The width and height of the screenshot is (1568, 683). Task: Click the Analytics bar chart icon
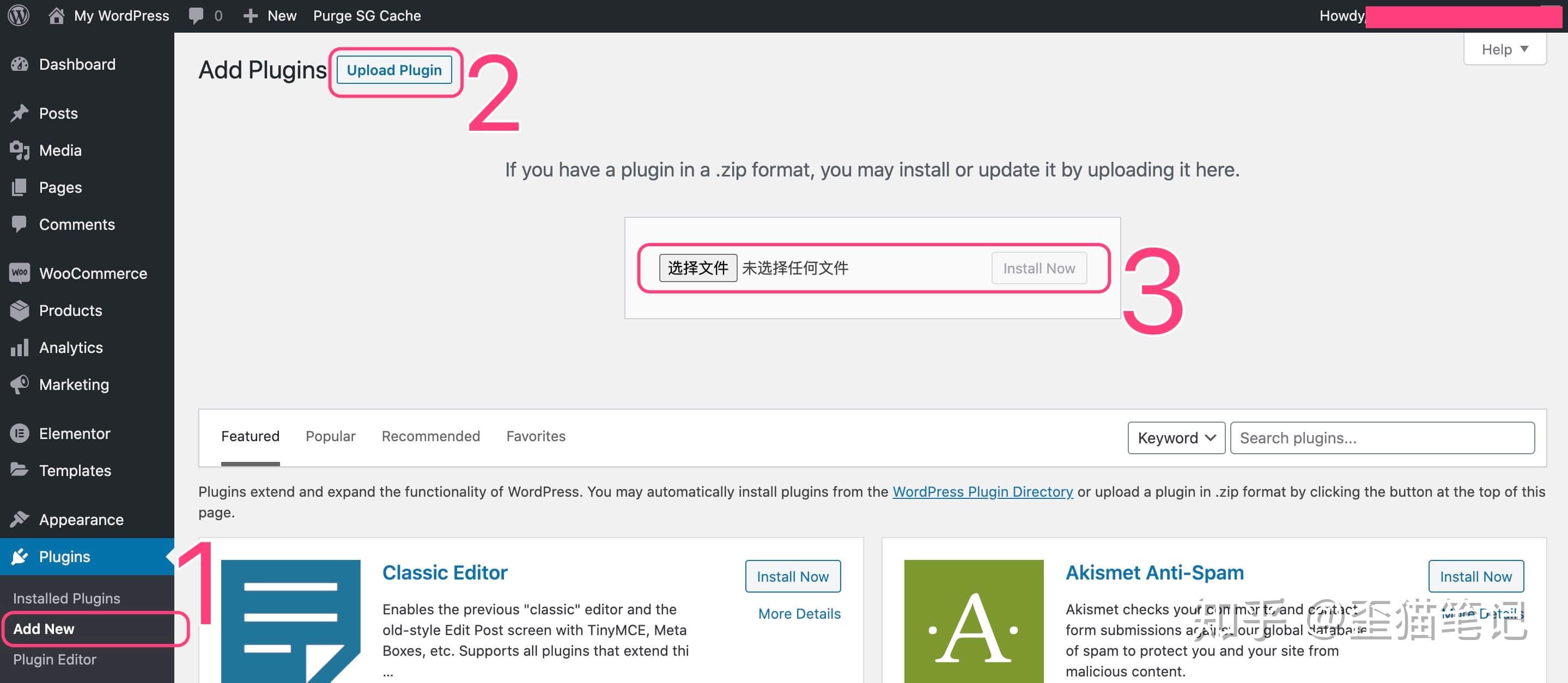tap(20, 347)
